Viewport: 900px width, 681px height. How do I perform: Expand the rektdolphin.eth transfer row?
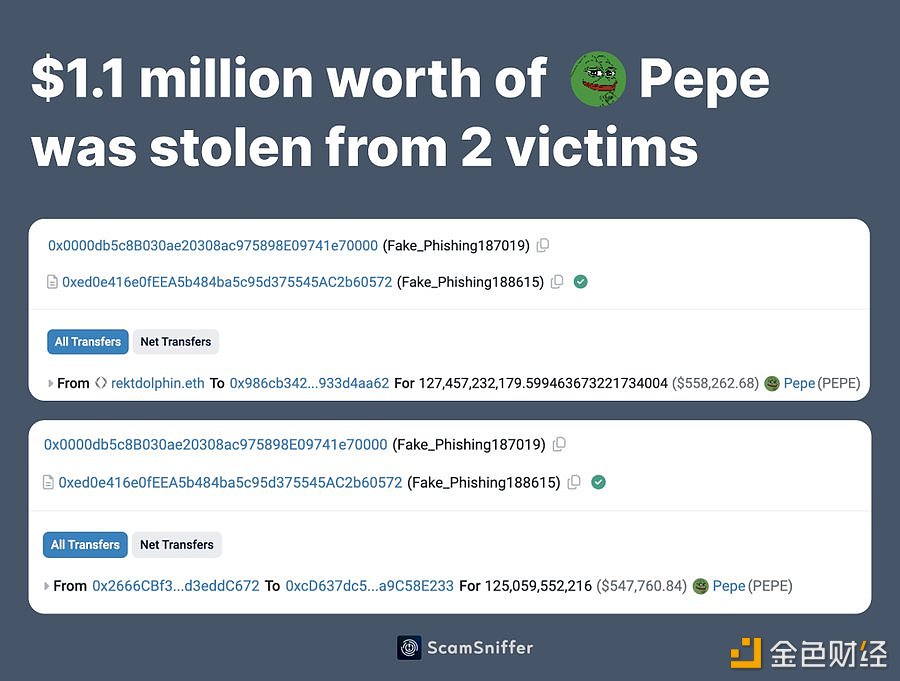51,384
